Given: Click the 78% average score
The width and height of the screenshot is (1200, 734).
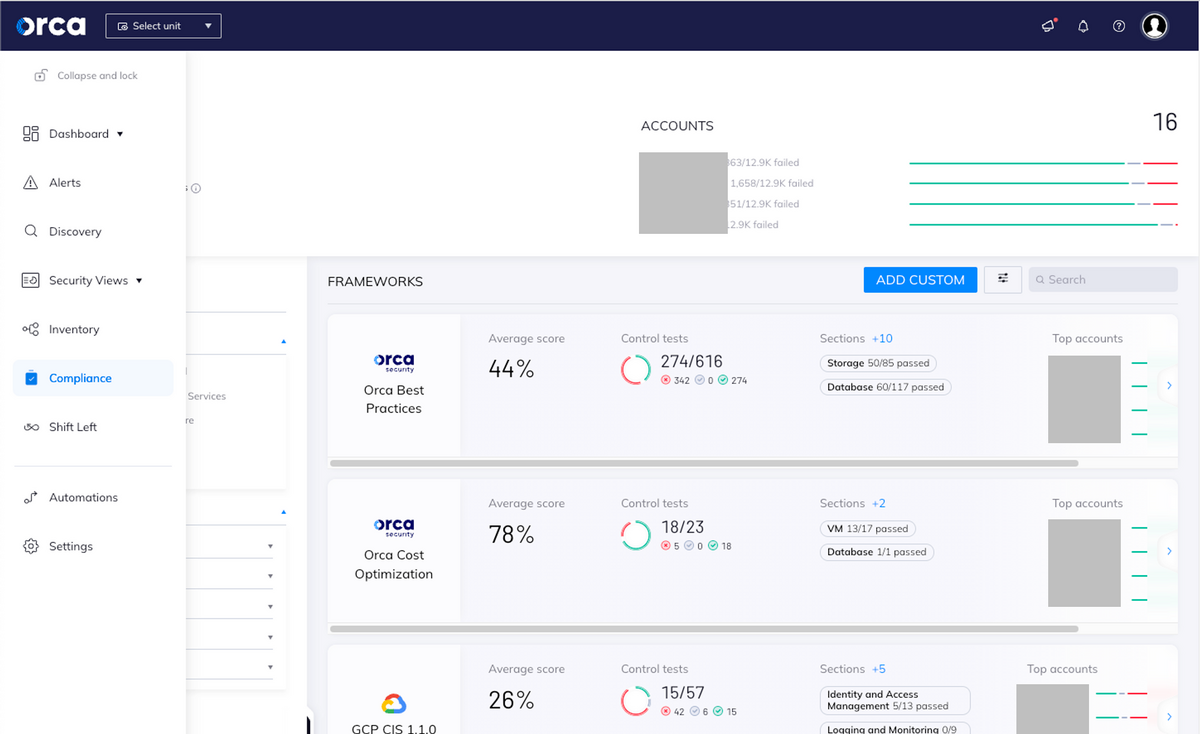Looking at the screenshot, I should click(511, 535).
